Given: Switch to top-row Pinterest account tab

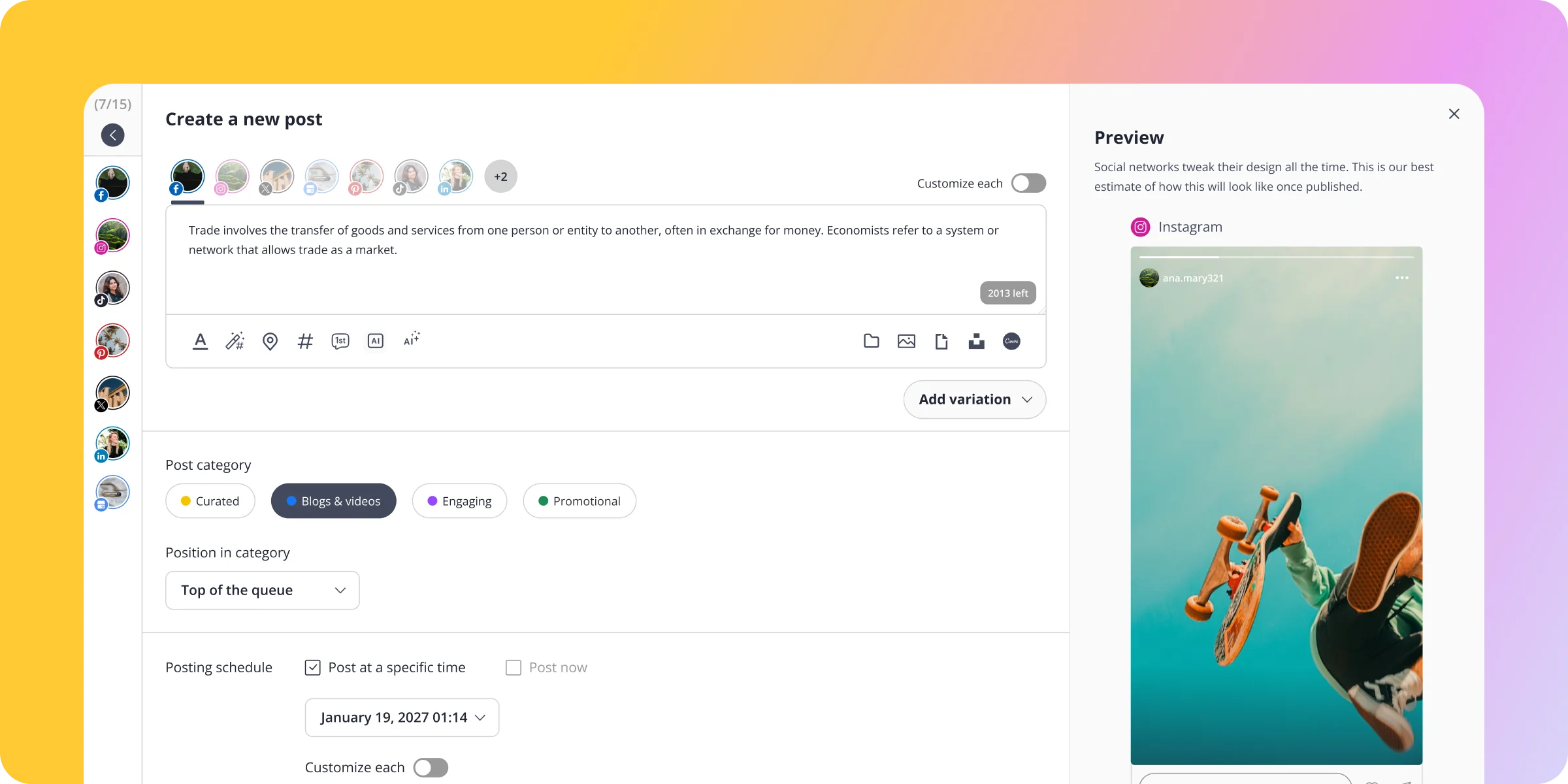Looking at the screenshot, I should 366,177.
